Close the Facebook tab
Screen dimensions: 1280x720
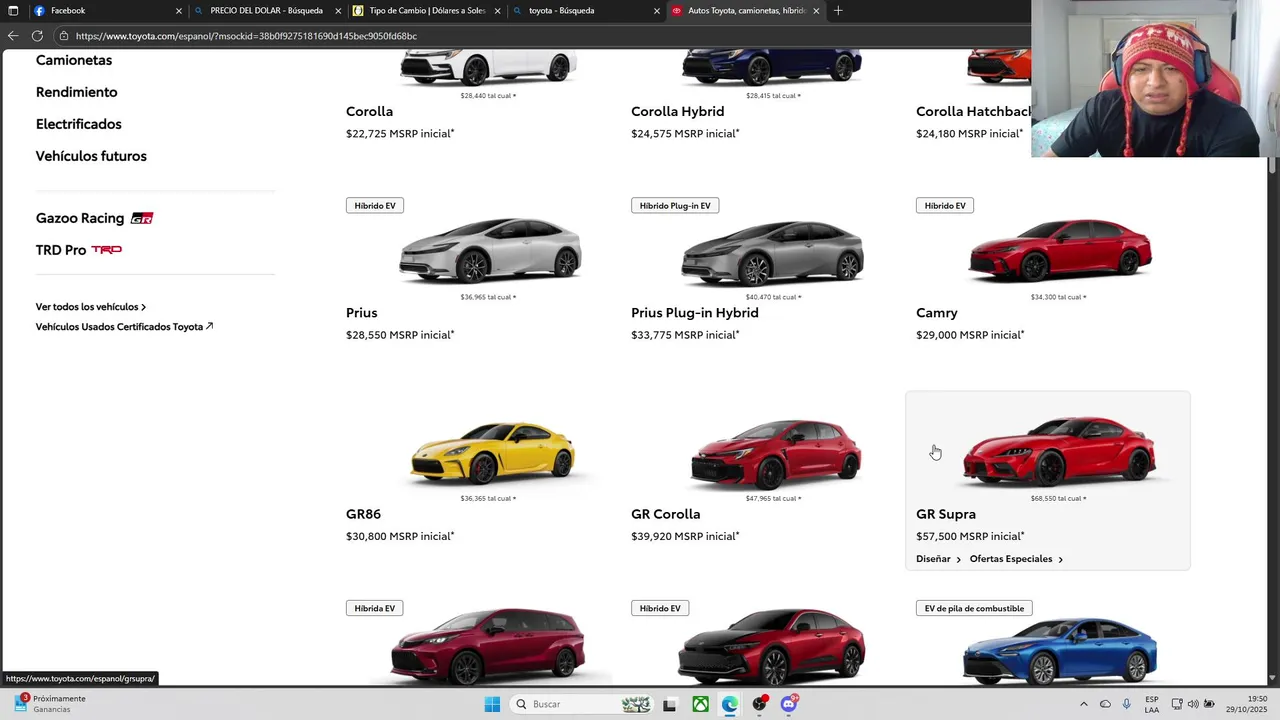click(x=179, y=11)
